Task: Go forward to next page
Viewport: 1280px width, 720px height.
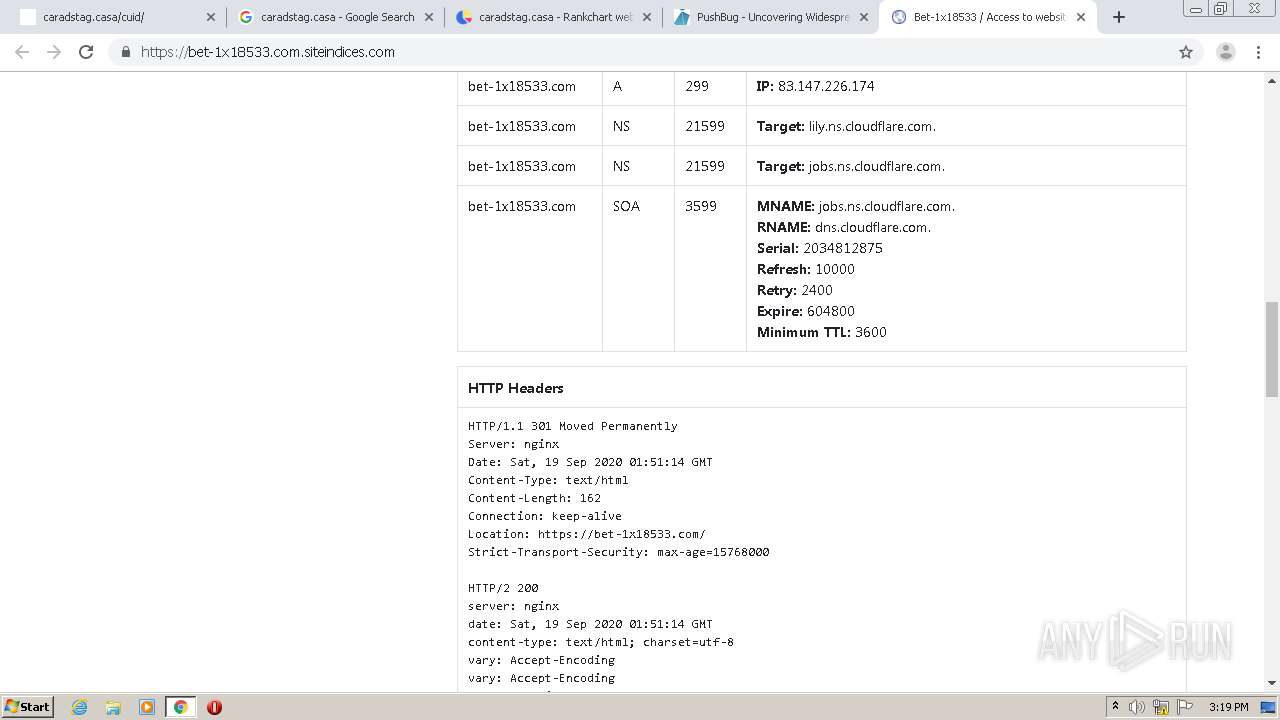Action: point(54,52)
